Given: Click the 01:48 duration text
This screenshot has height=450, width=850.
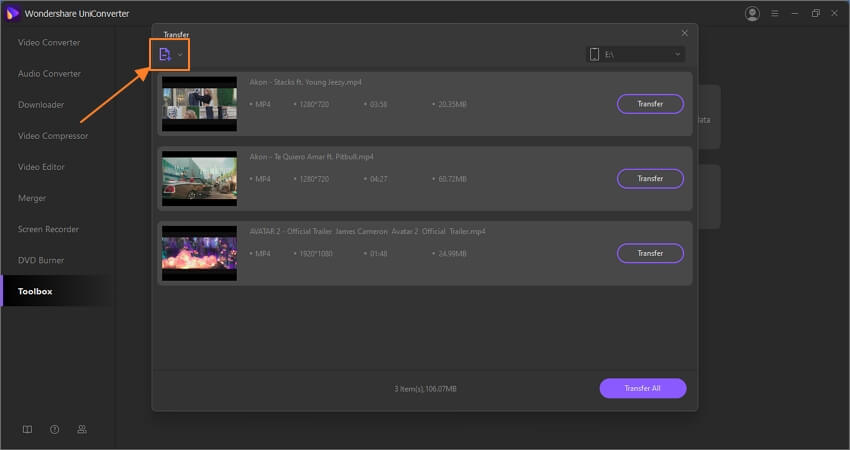Looking at the screenshot, I should pyautogui.click(x=378, y=254).
